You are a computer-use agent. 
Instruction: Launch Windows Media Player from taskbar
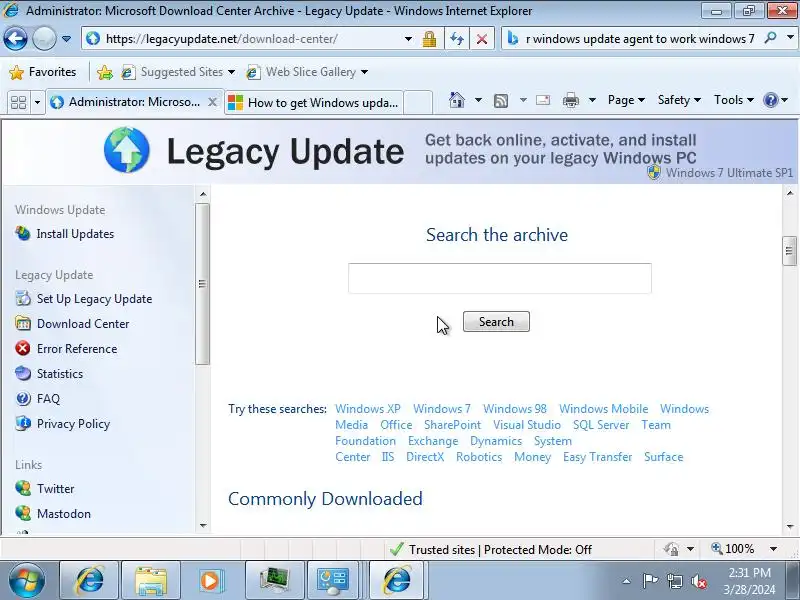211,580
